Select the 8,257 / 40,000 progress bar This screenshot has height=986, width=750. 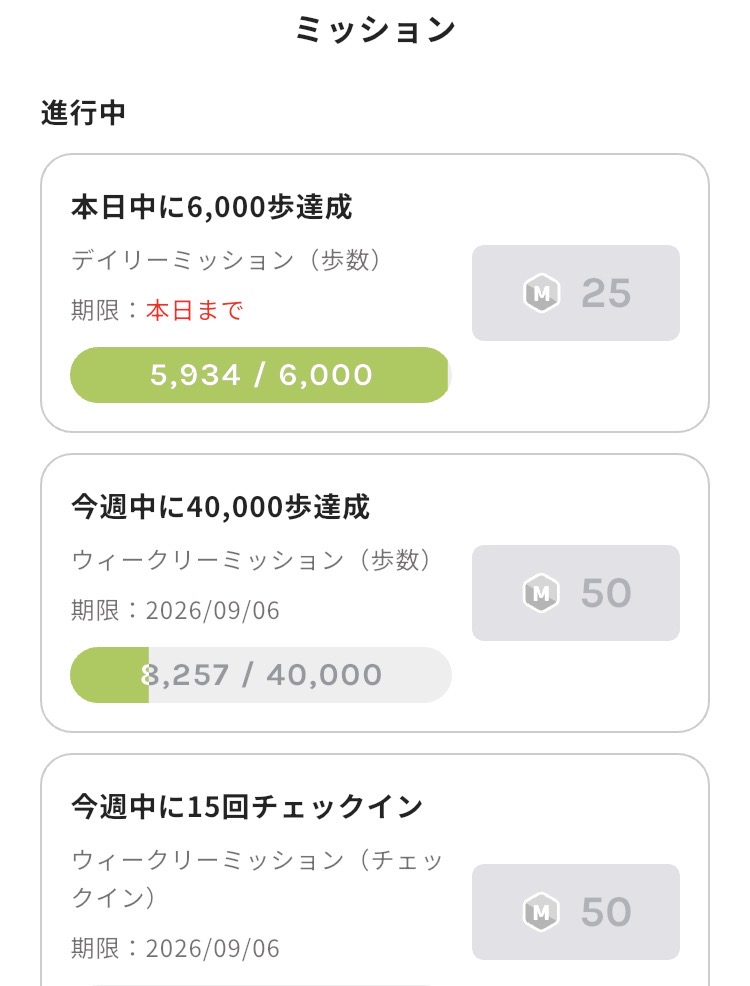click(261, 675)
